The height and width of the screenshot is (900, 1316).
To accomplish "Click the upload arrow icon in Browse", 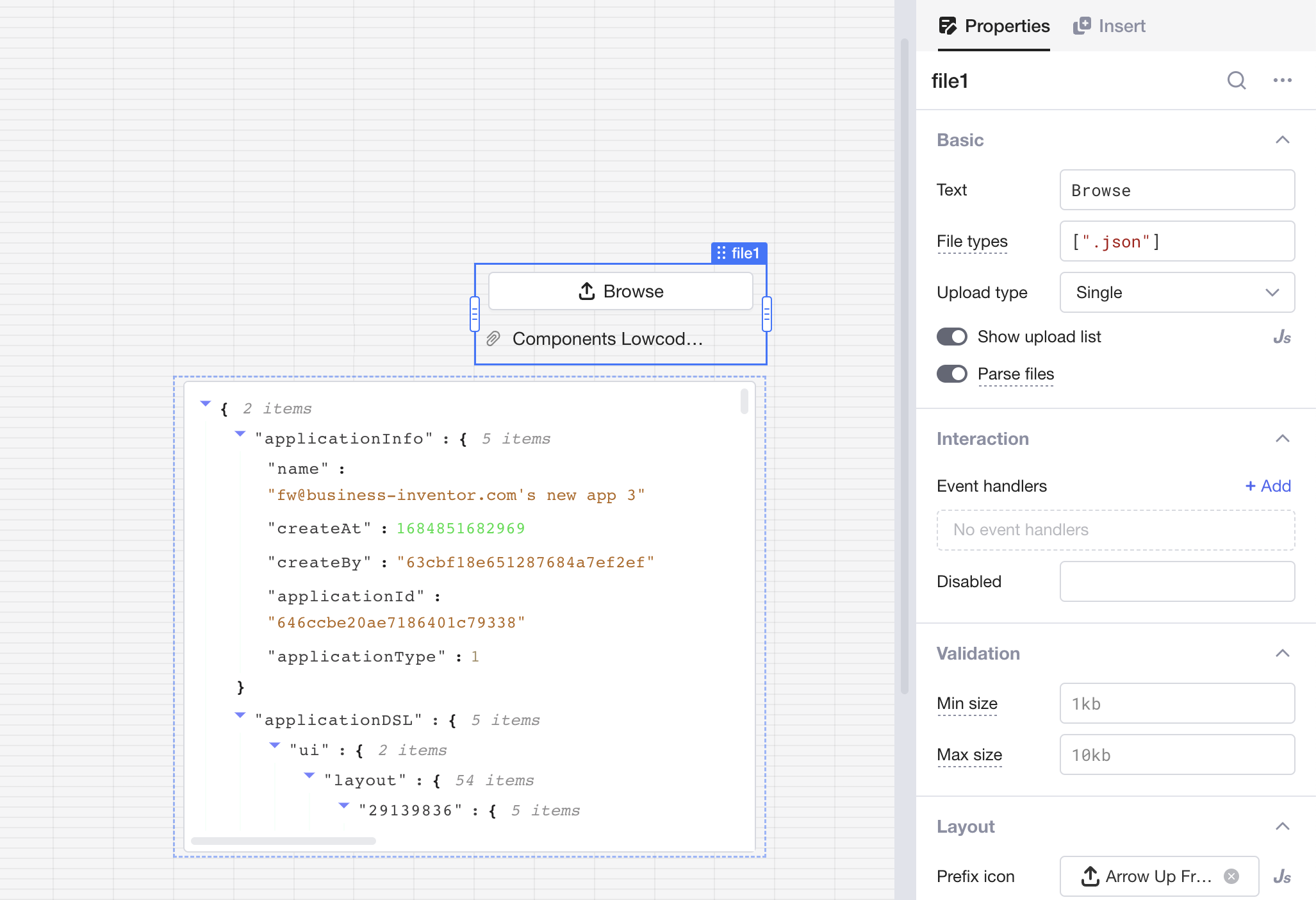I will 587,291.
